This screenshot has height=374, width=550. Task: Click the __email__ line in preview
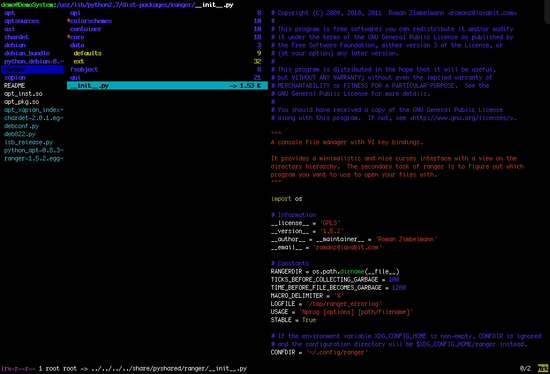(326, 247)
